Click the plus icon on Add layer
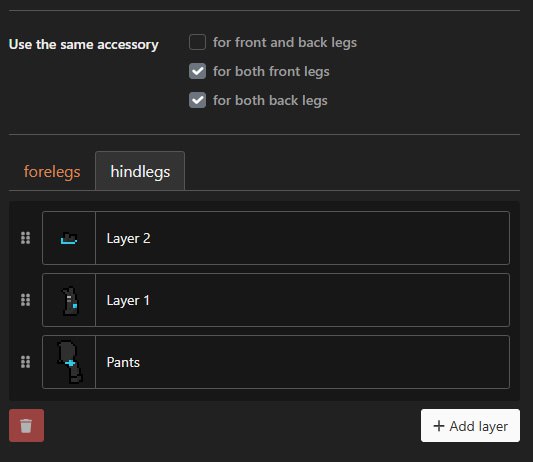Screen dimensions: 533x462 point(439,426)
